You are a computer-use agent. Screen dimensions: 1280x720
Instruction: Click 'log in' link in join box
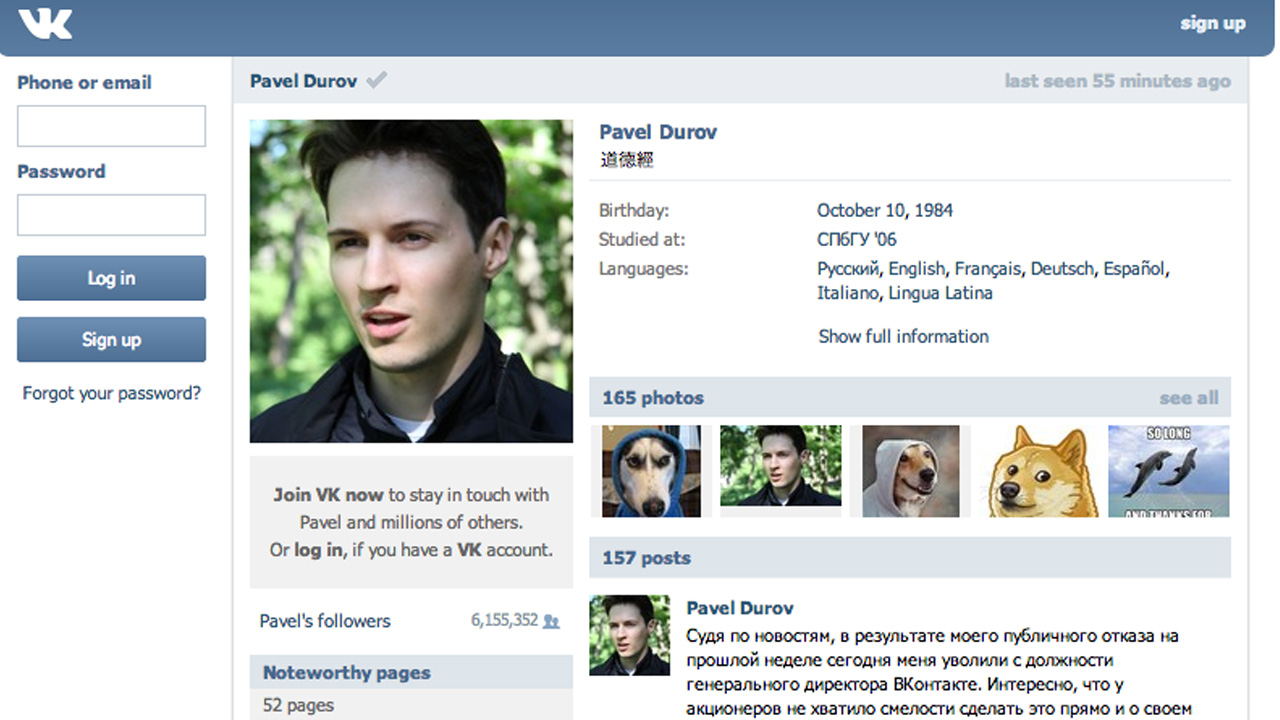click(318, 550)
